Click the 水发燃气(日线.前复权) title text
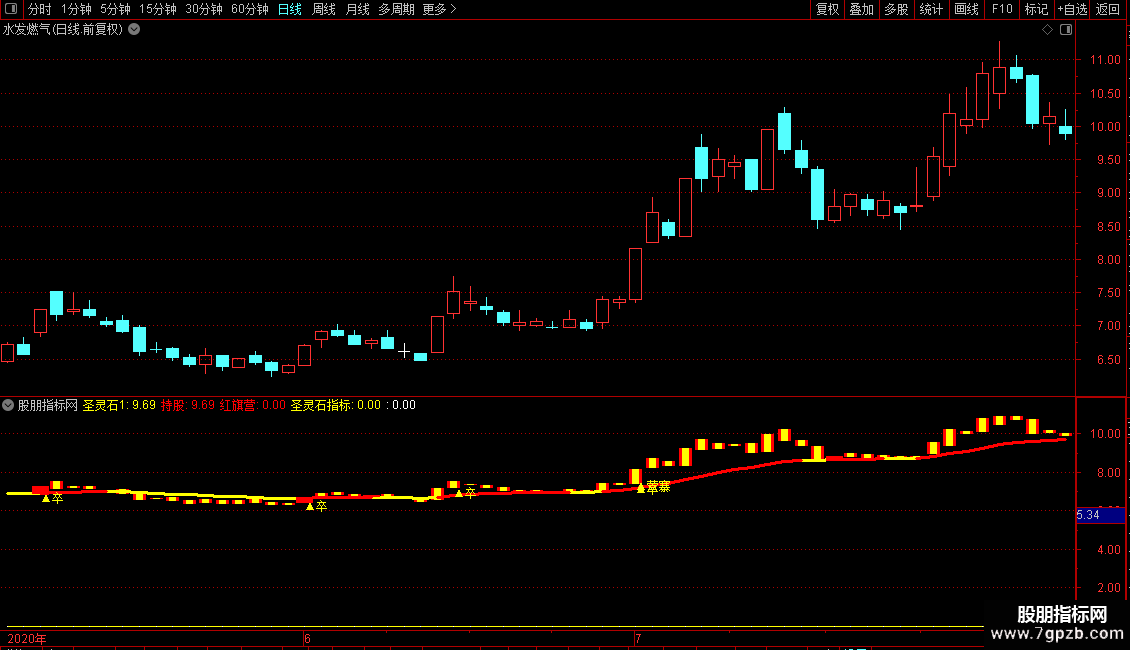1130x650 pixels. pyautogui.click(x=63, y=30)
